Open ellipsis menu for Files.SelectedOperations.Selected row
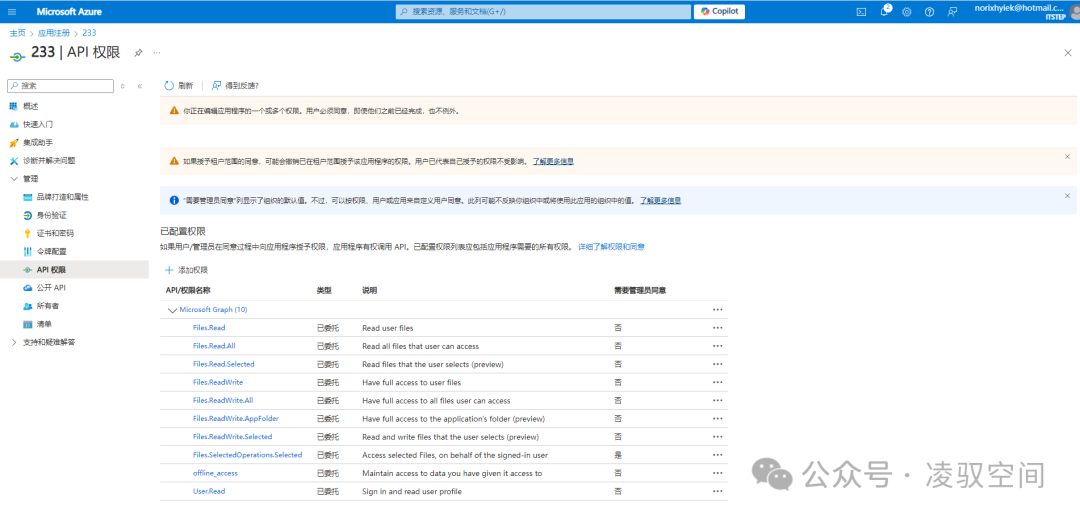The width and height of the screenshot is (1080, 518). [x=718, y=455]
